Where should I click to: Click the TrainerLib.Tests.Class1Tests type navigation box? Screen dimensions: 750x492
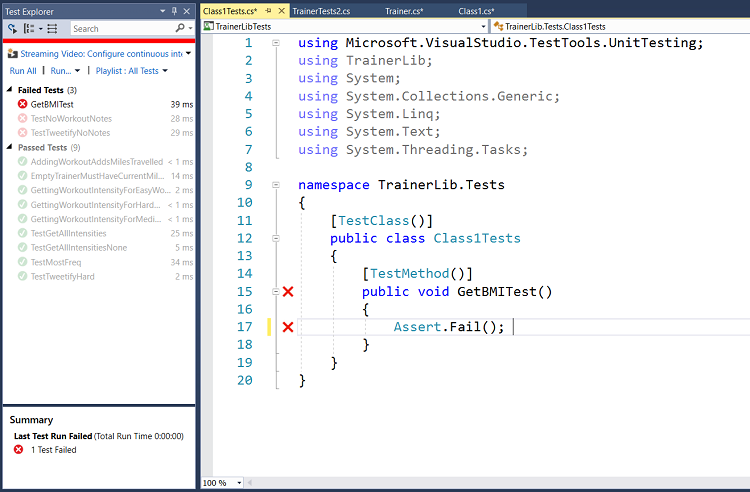[x=620, y=26]
